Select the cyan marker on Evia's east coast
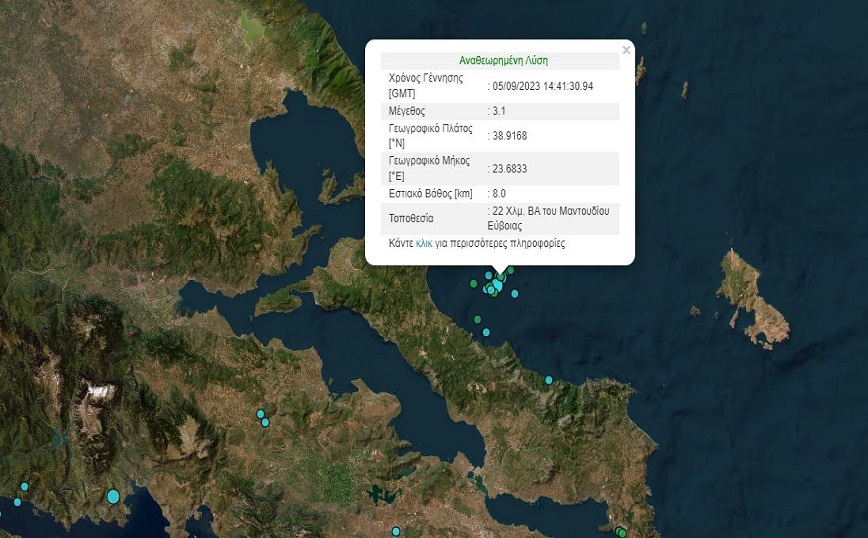This screenshot has height=538, width=868. pyautogui.click(x=548, y=380)
